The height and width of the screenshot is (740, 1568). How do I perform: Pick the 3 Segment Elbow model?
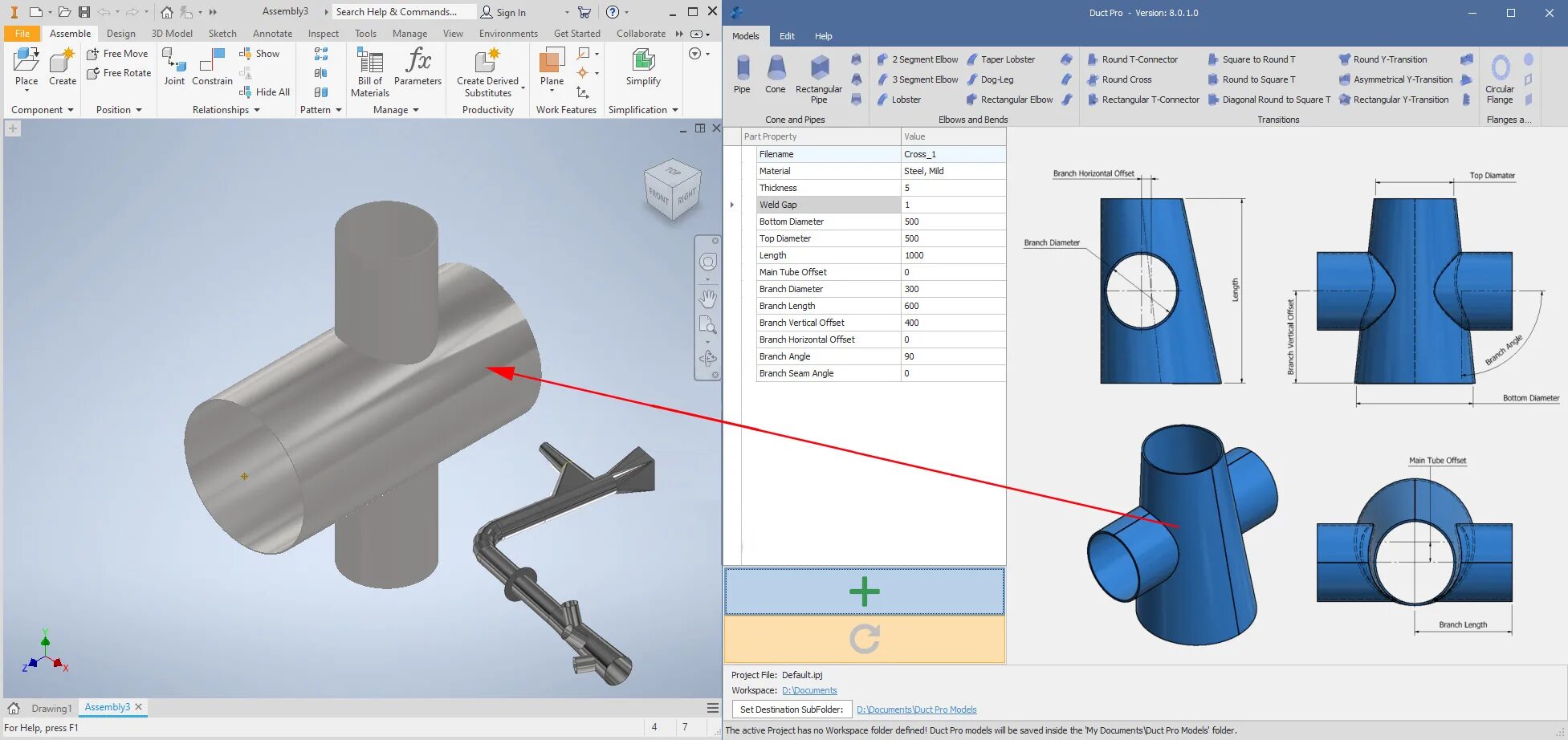click(x=917, y=79)
